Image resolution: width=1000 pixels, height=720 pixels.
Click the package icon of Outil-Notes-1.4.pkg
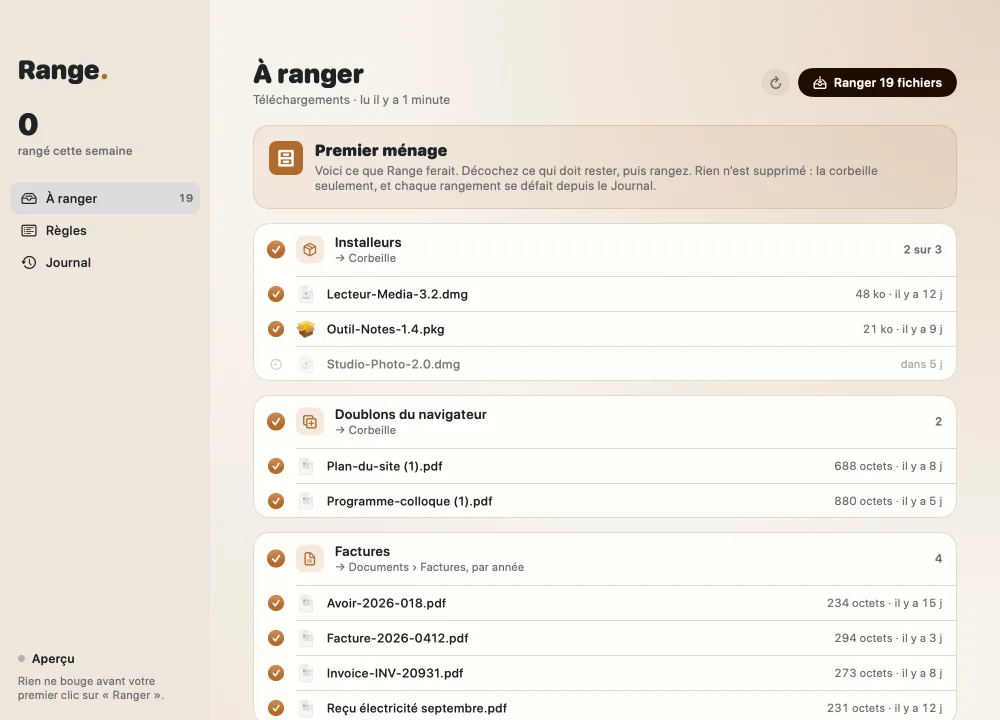pos(306,329)
